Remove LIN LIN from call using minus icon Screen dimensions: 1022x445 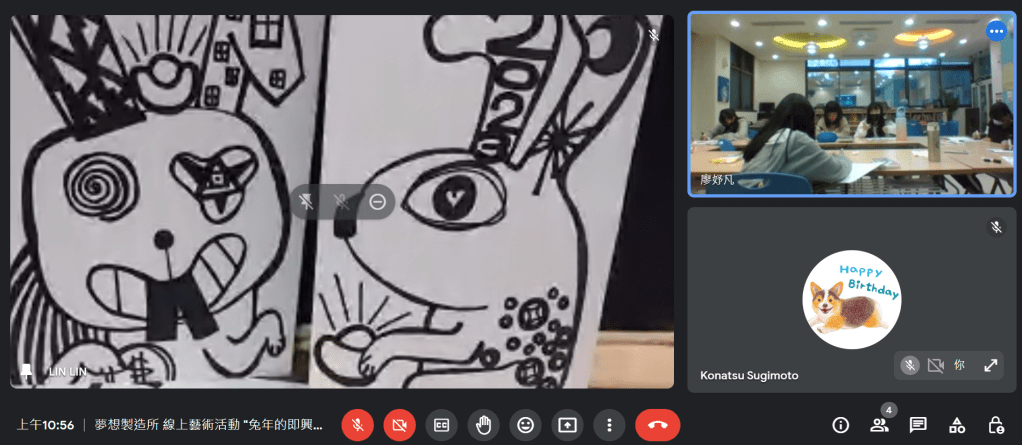(x=377, y=202)
